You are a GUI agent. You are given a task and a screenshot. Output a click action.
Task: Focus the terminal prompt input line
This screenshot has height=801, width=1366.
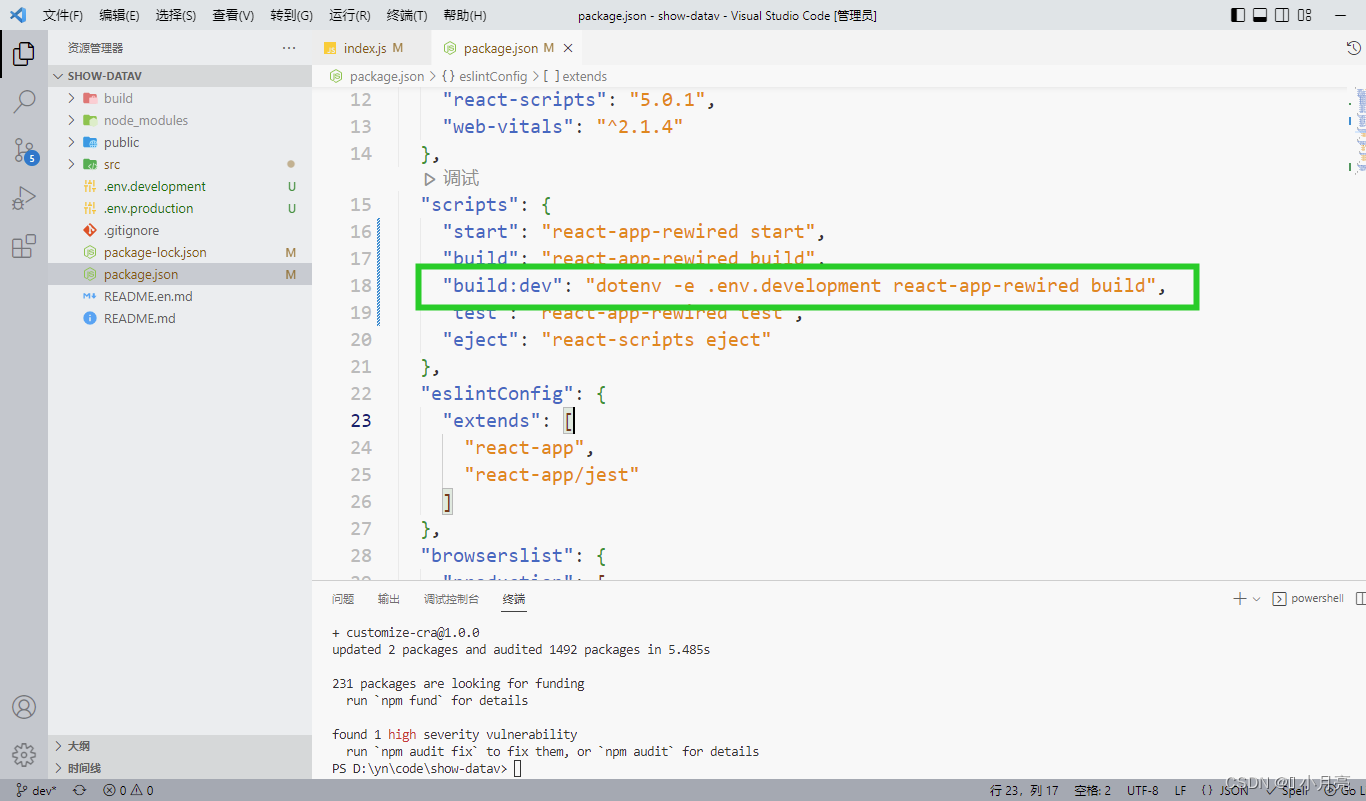(x=517, y=769)
